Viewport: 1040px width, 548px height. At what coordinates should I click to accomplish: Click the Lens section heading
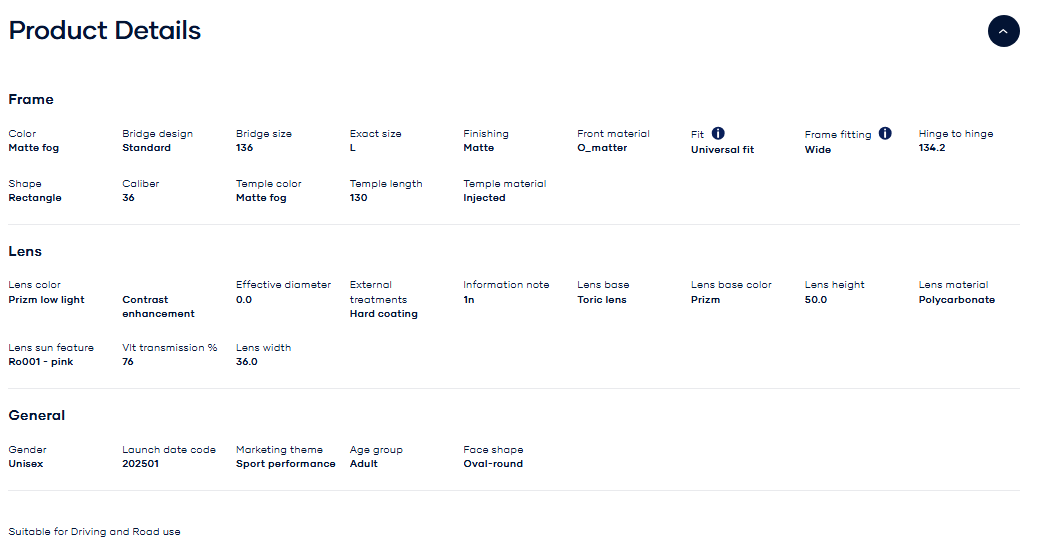point(25,251)
